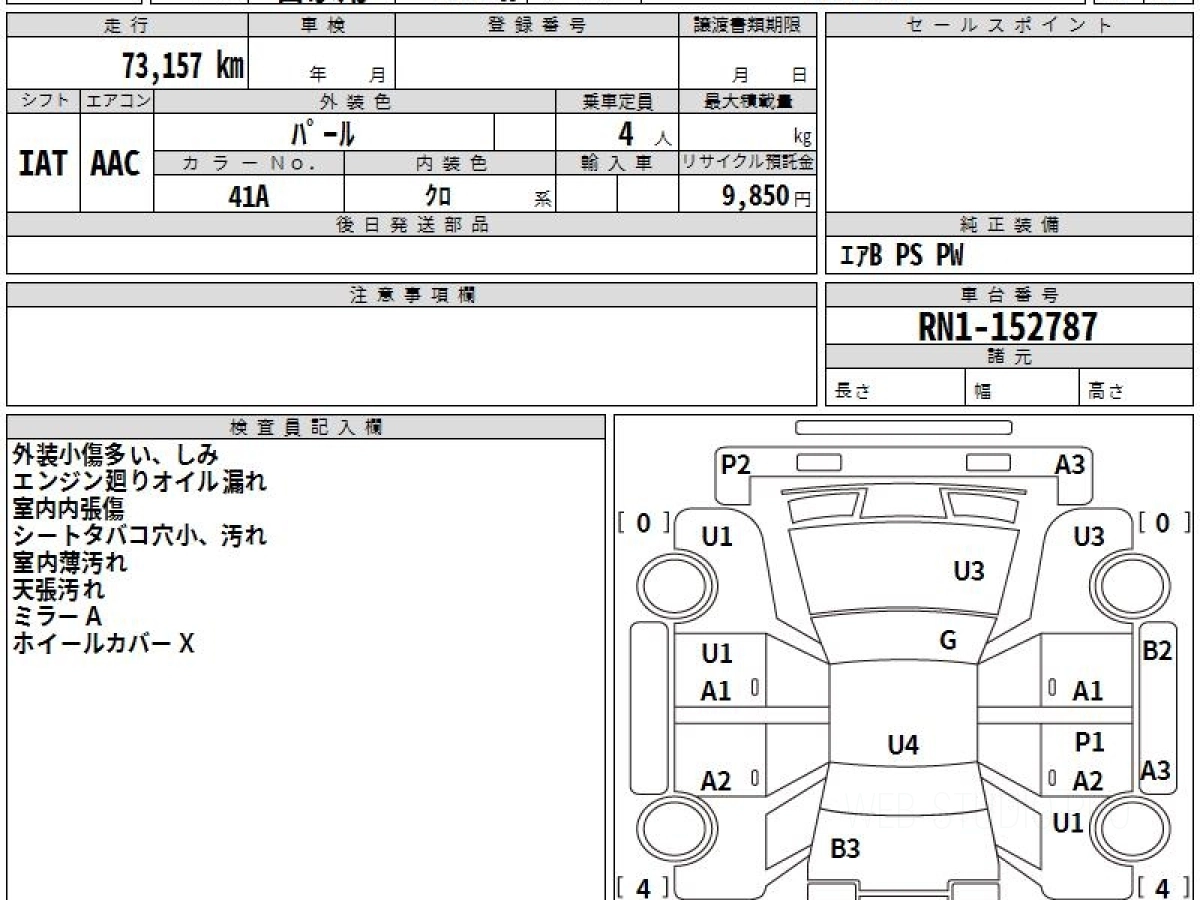Screen dimensions: 1200x900
Task: Select the note "天張汚れ"
Action: (x=58, y=590)
